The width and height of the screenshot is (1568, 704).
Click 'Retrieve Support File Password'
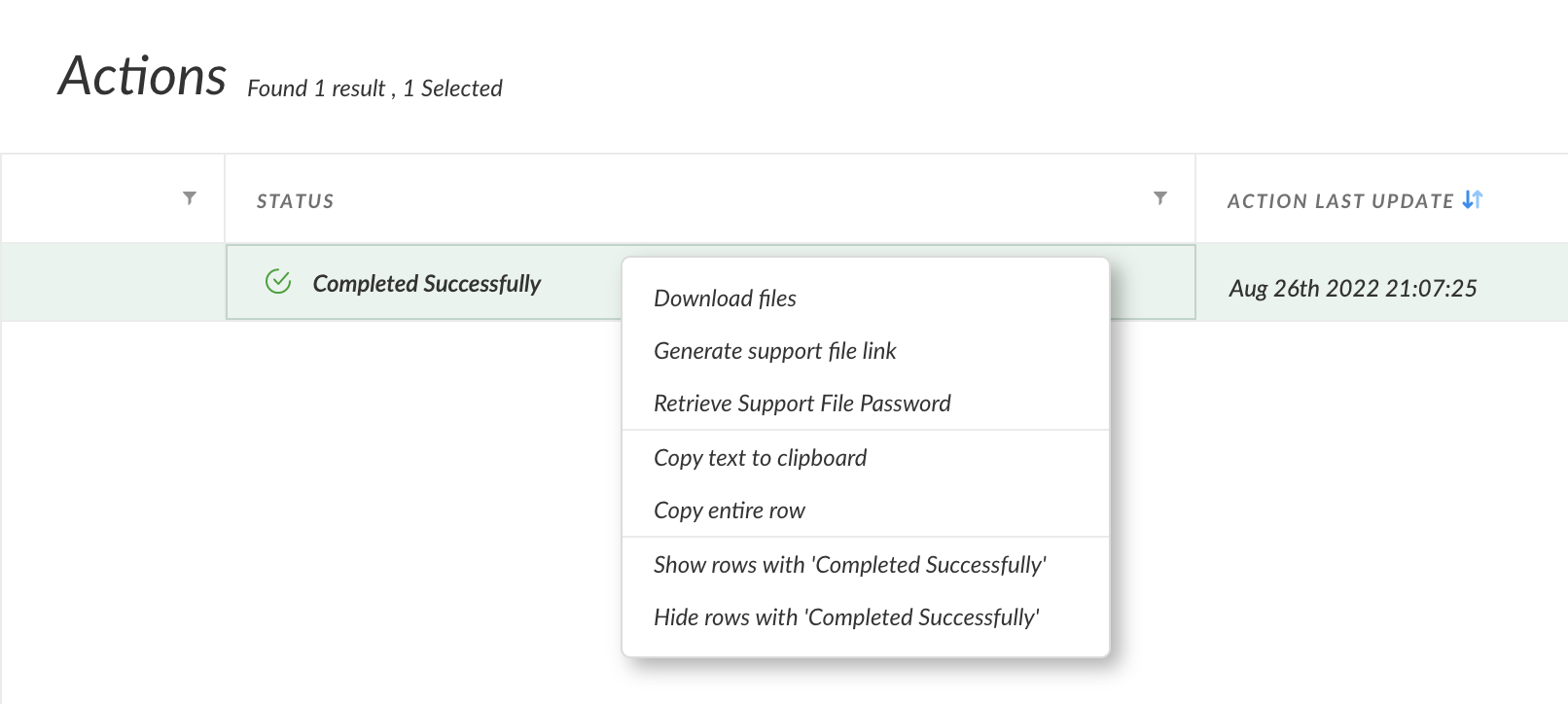coord(802,403)
